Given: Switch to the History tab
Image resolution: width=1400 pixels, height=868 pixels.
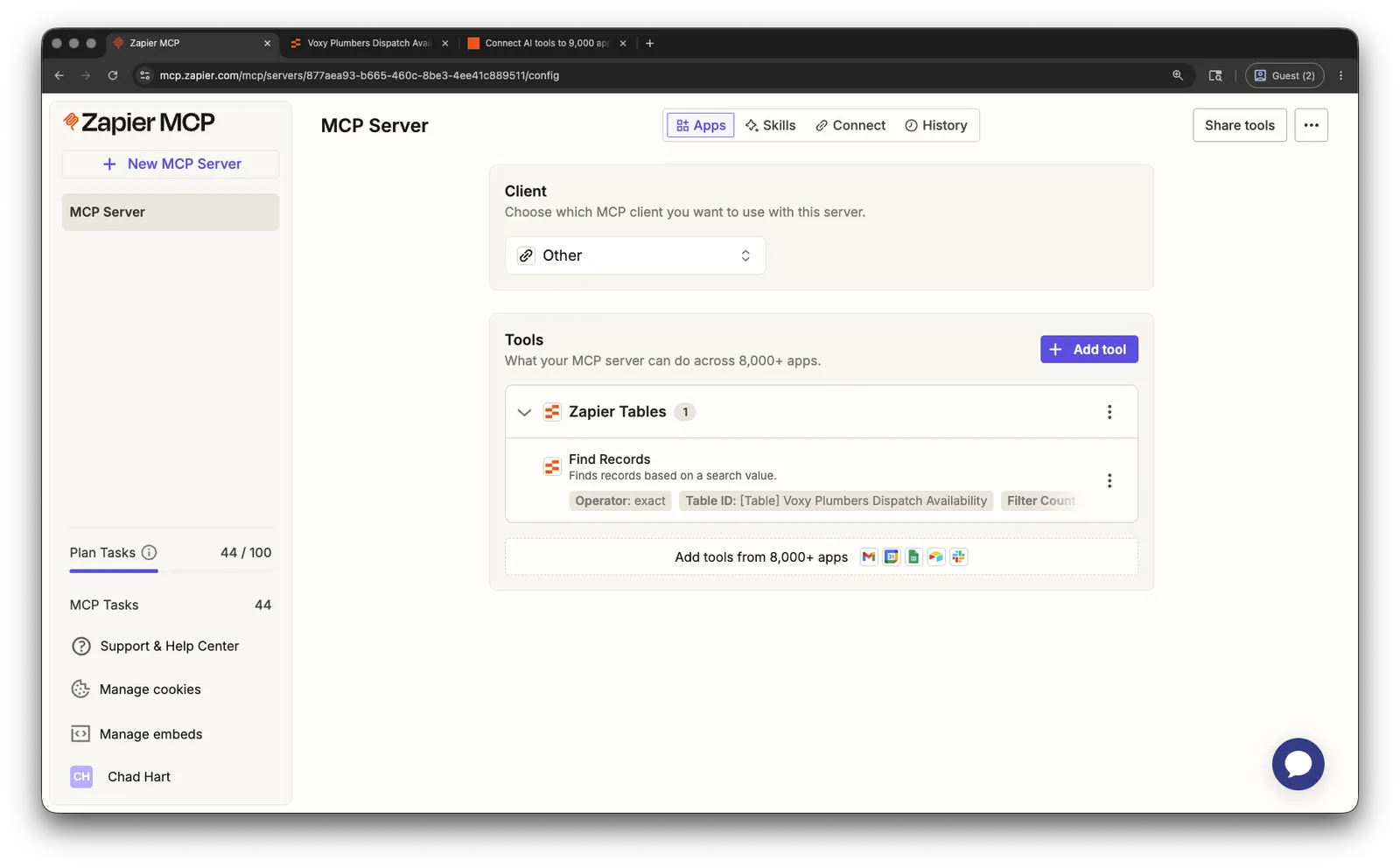Looking at the screenshot, I should (936, 125).
